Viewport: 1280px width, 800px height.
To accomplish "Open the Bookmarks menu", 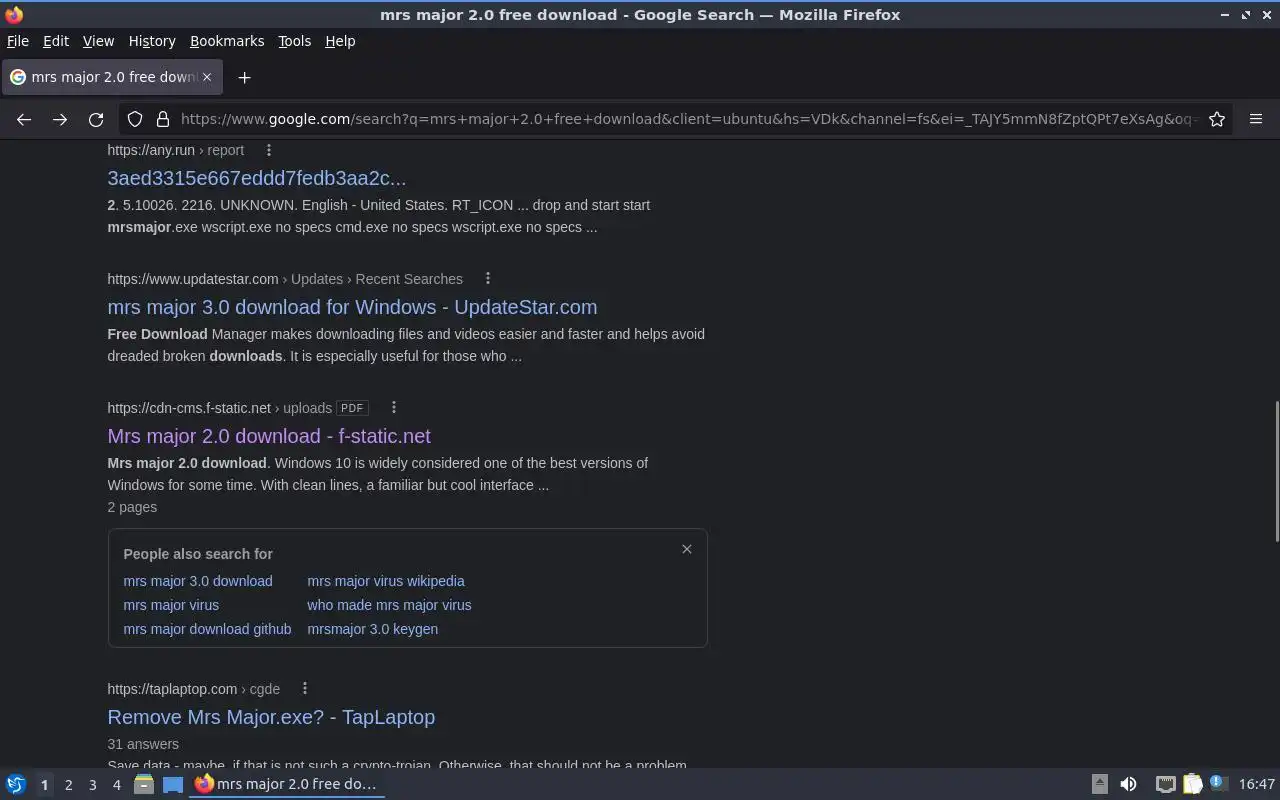I will click(x=227, y=41).
